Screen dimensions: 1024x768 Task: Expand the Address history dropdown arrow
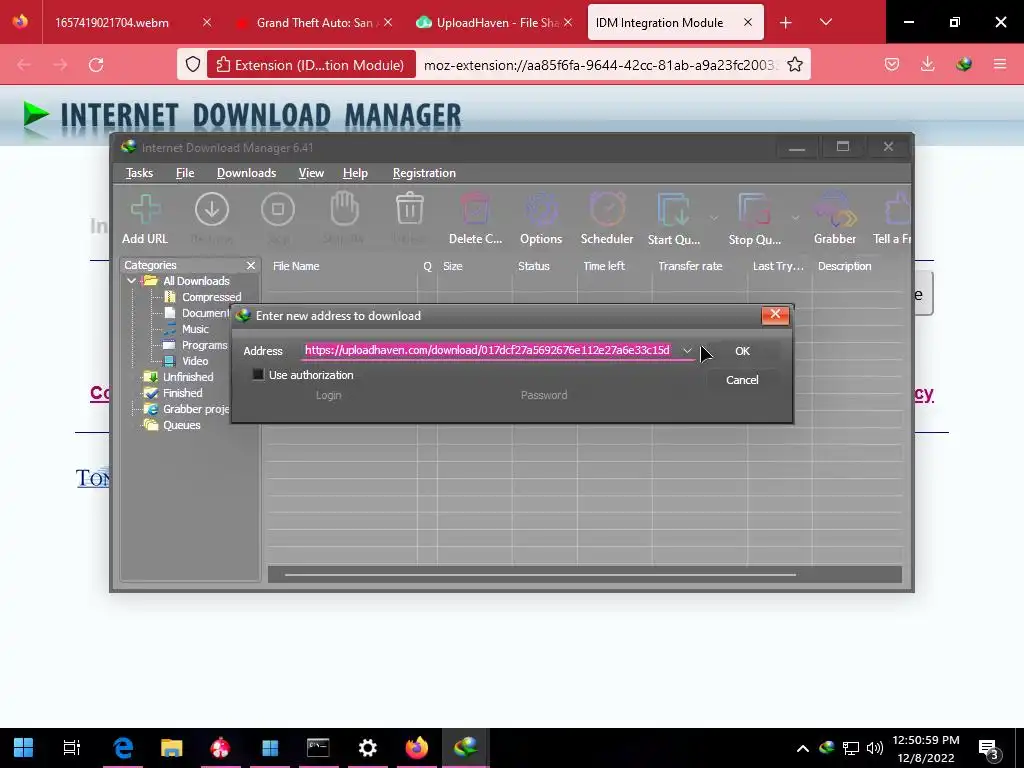click(x=687, y=351)
